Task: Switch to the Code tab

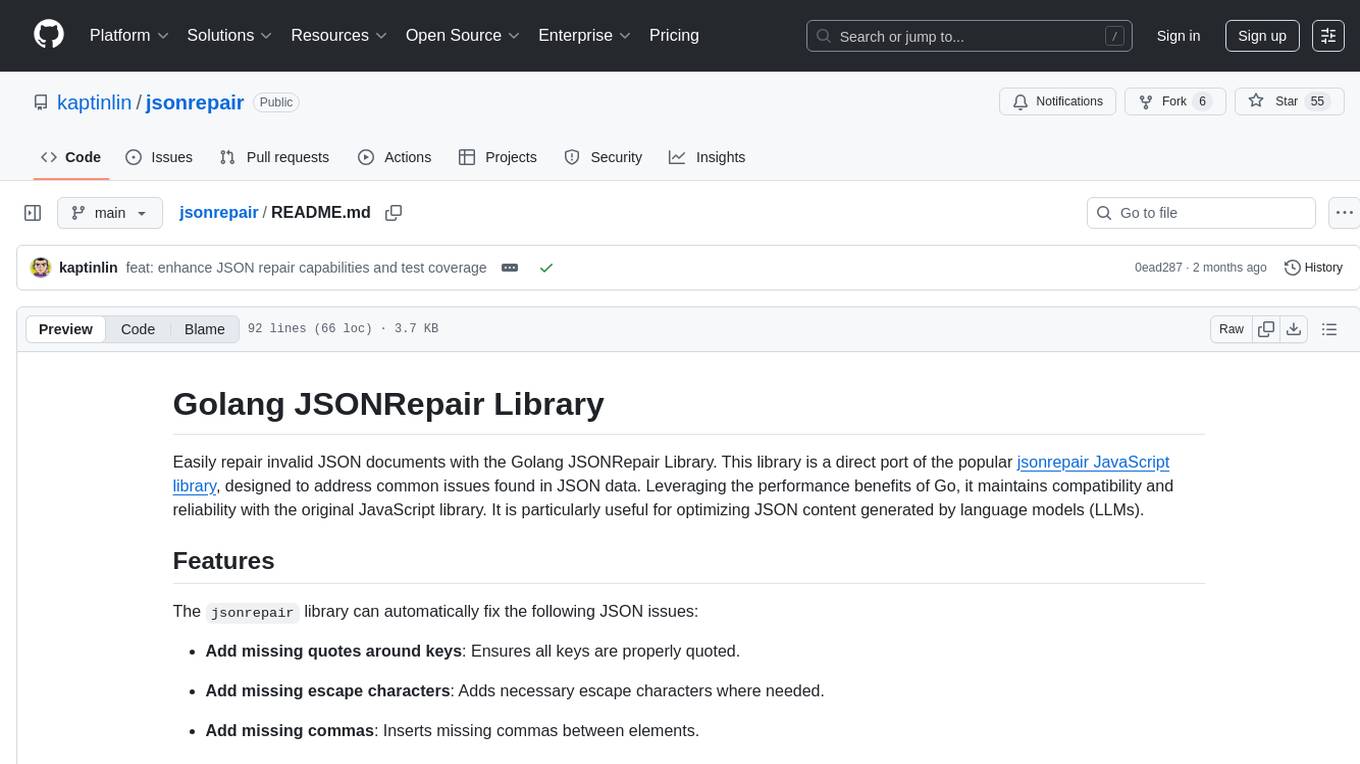Action: (71, 157)
